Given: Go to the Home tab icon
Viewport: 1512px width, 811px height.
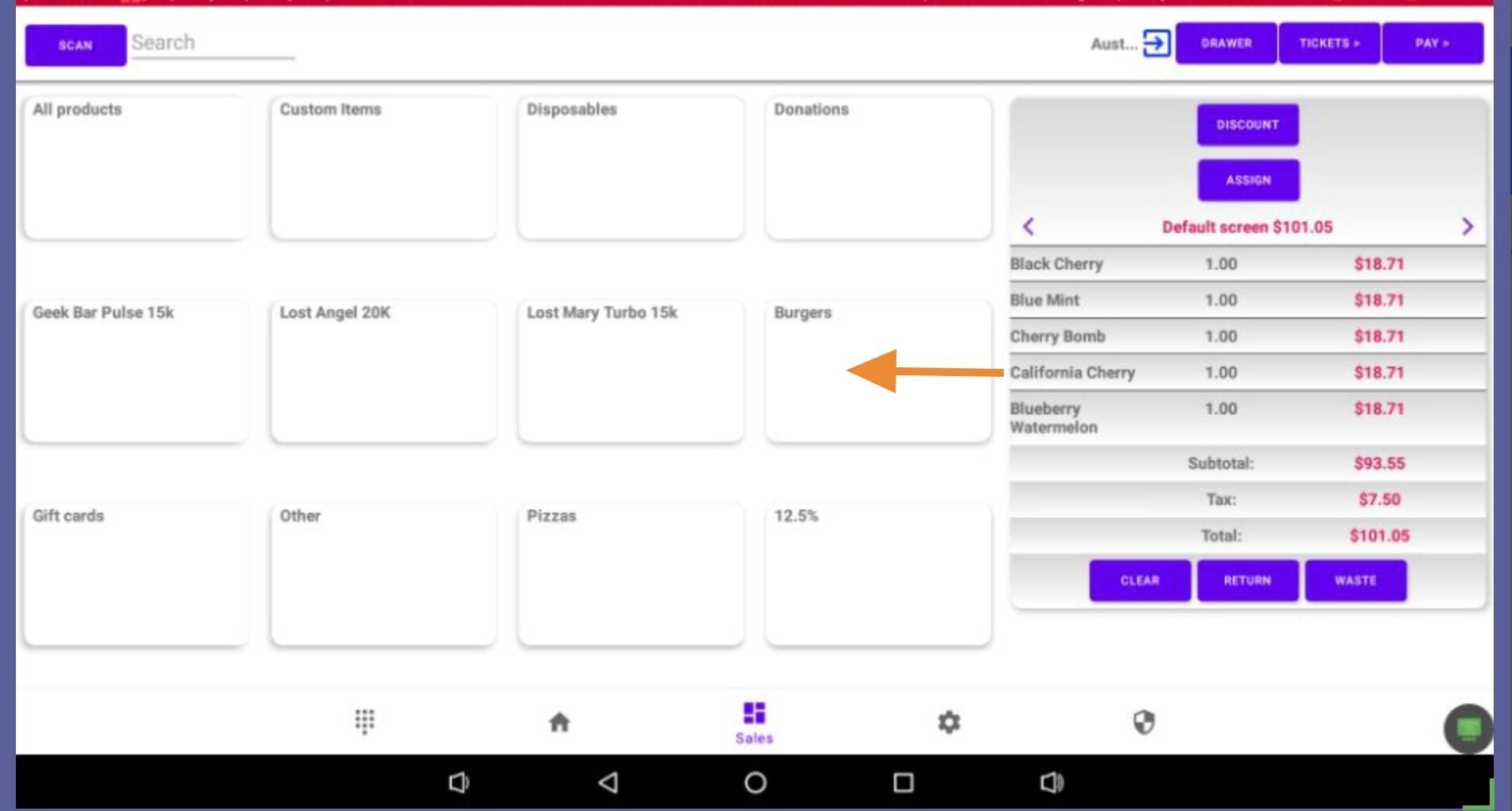Looking at the screenshot, I should click(x=559, y=722).
